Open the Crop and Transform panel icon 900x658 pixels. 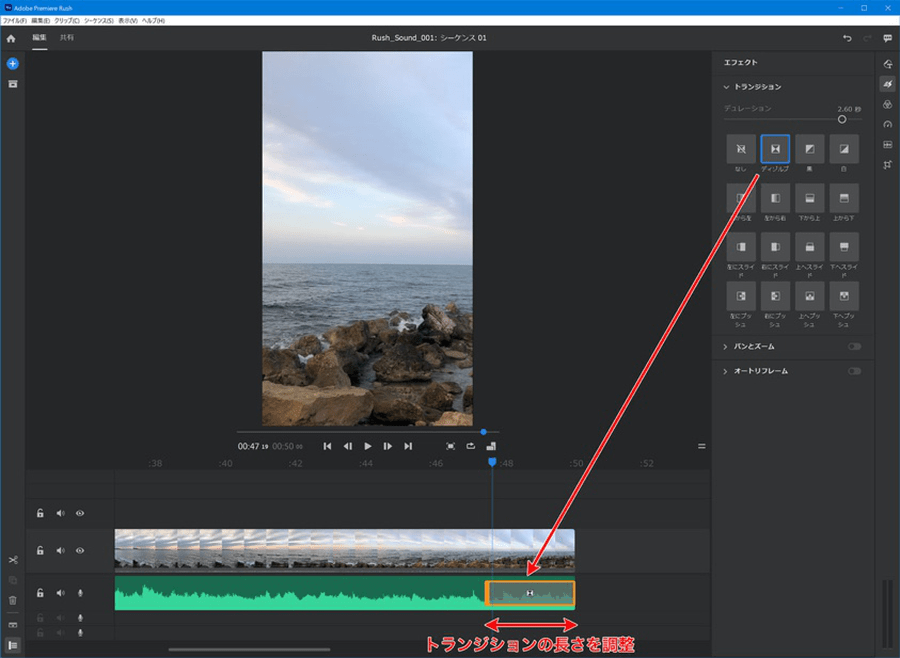pyautogui.click(x=887, y=164)
